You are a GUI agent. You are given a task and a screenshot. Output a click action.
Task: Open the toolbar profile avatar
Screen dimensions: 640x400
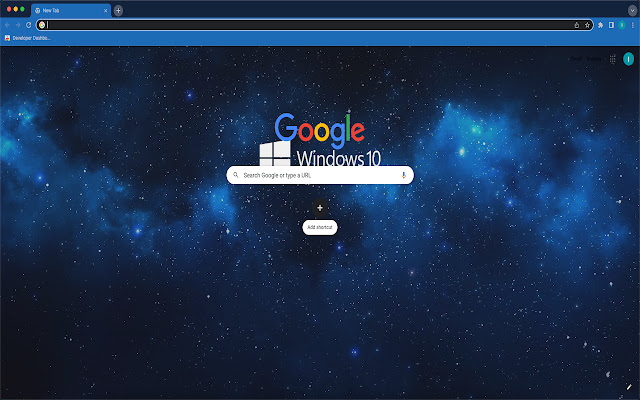click(x=622, y=25)
